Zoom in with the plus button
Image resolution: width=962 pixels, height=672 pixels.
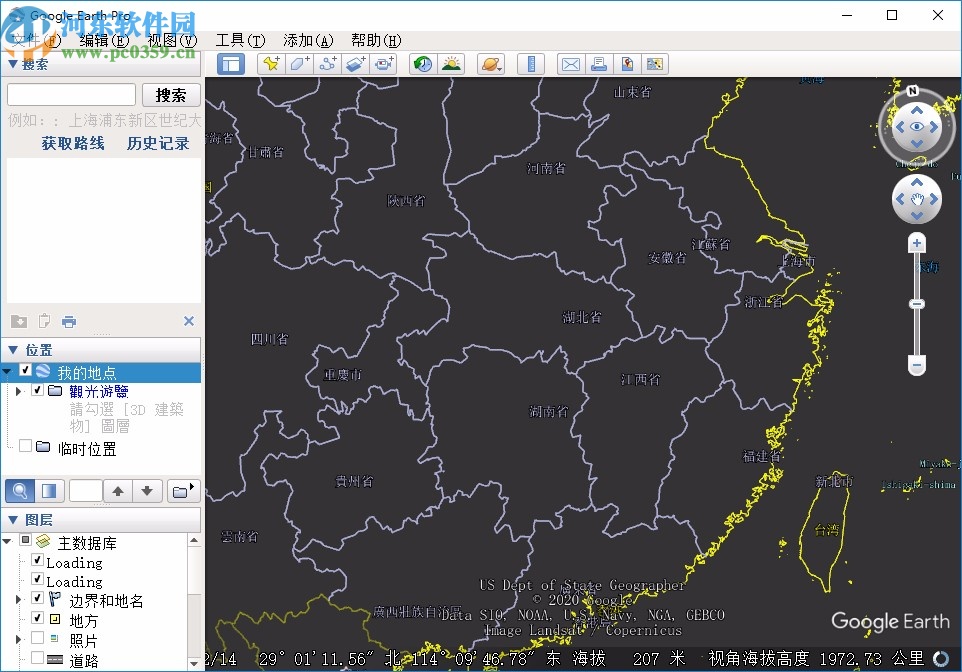[917, 243]
